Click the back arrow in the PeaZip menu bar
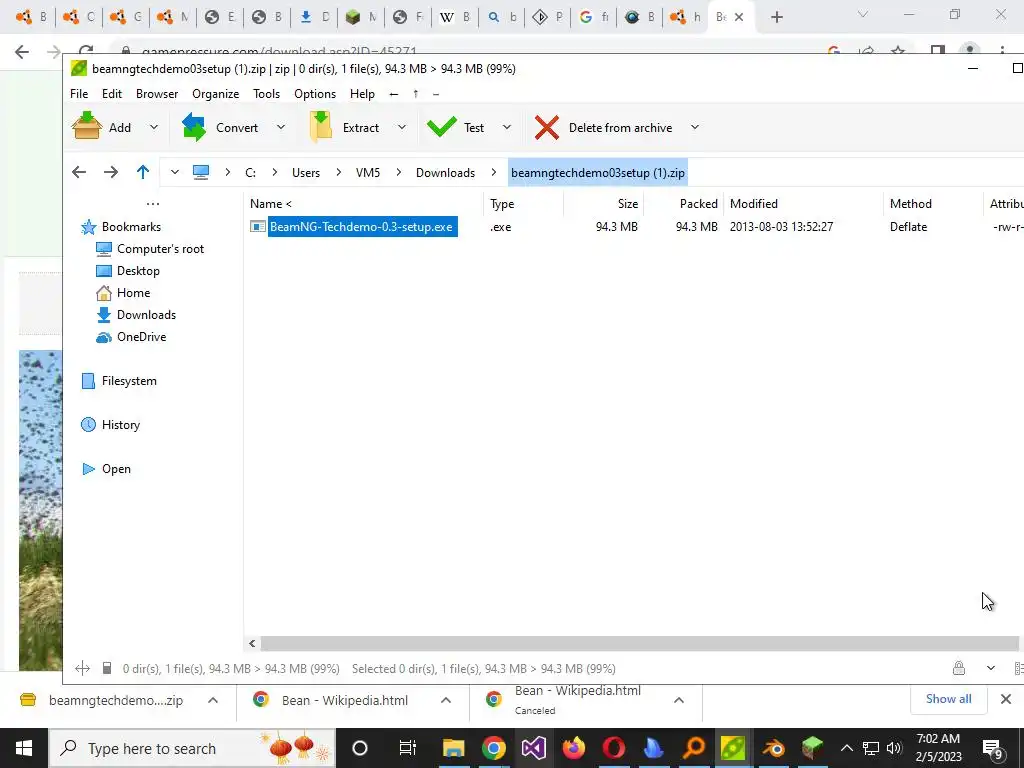1024x768 pixels. [x=394, y=94]
